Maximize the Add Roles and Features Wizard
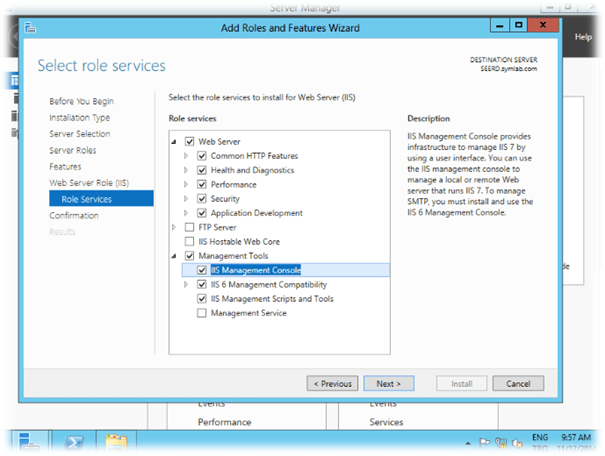 click(x=518, y=24)
